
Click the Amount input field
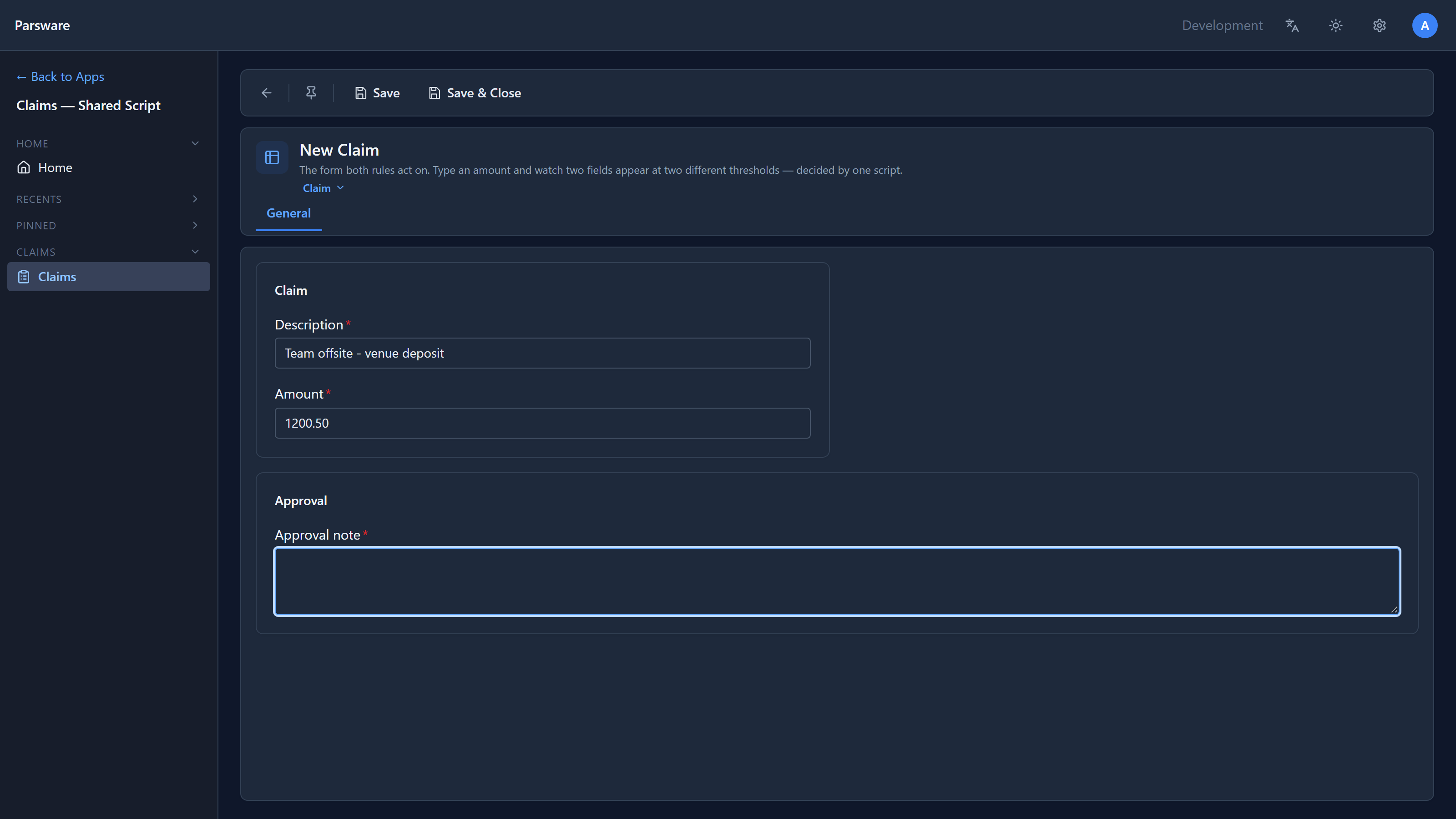click(542, 423)
